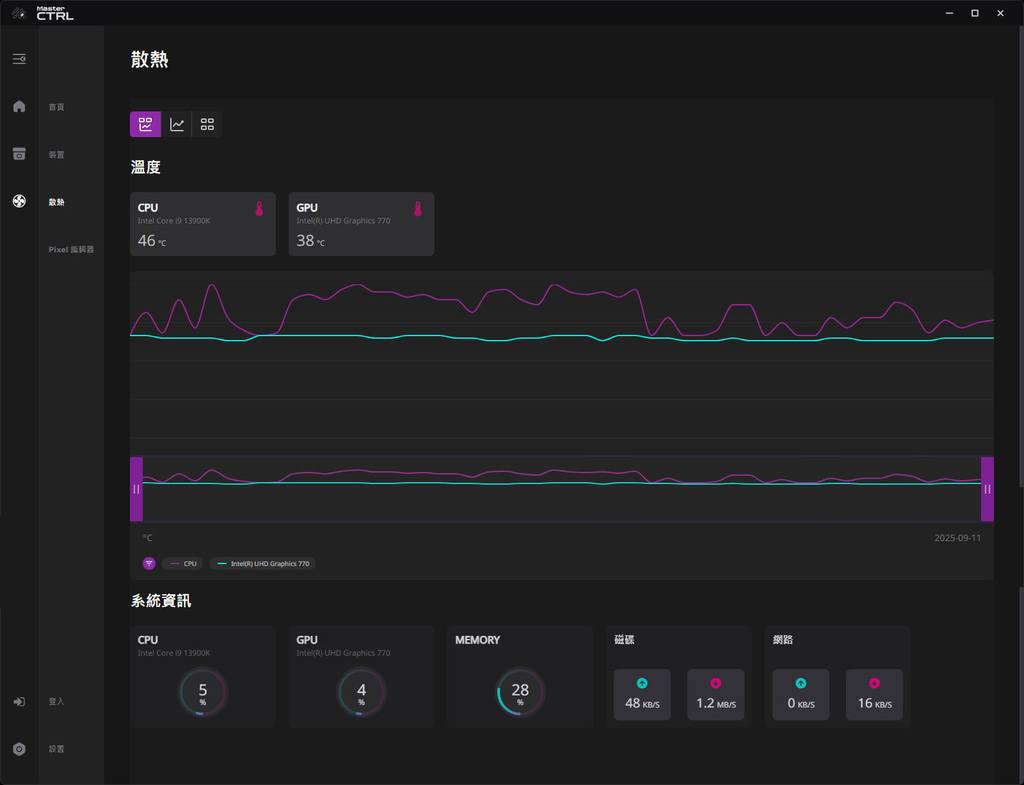Click network upload arrow icon above 0 KB/S

(801, 683)
